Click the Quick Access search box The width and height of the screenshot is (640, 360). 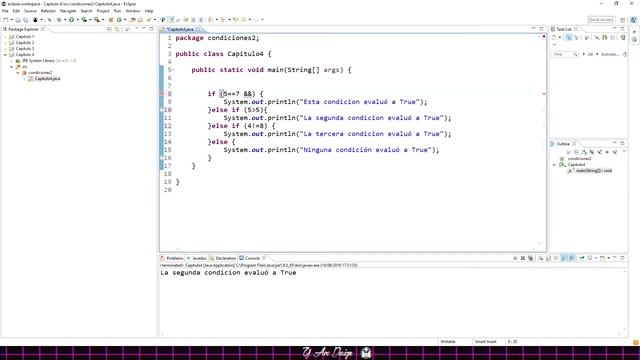(600, 20)
